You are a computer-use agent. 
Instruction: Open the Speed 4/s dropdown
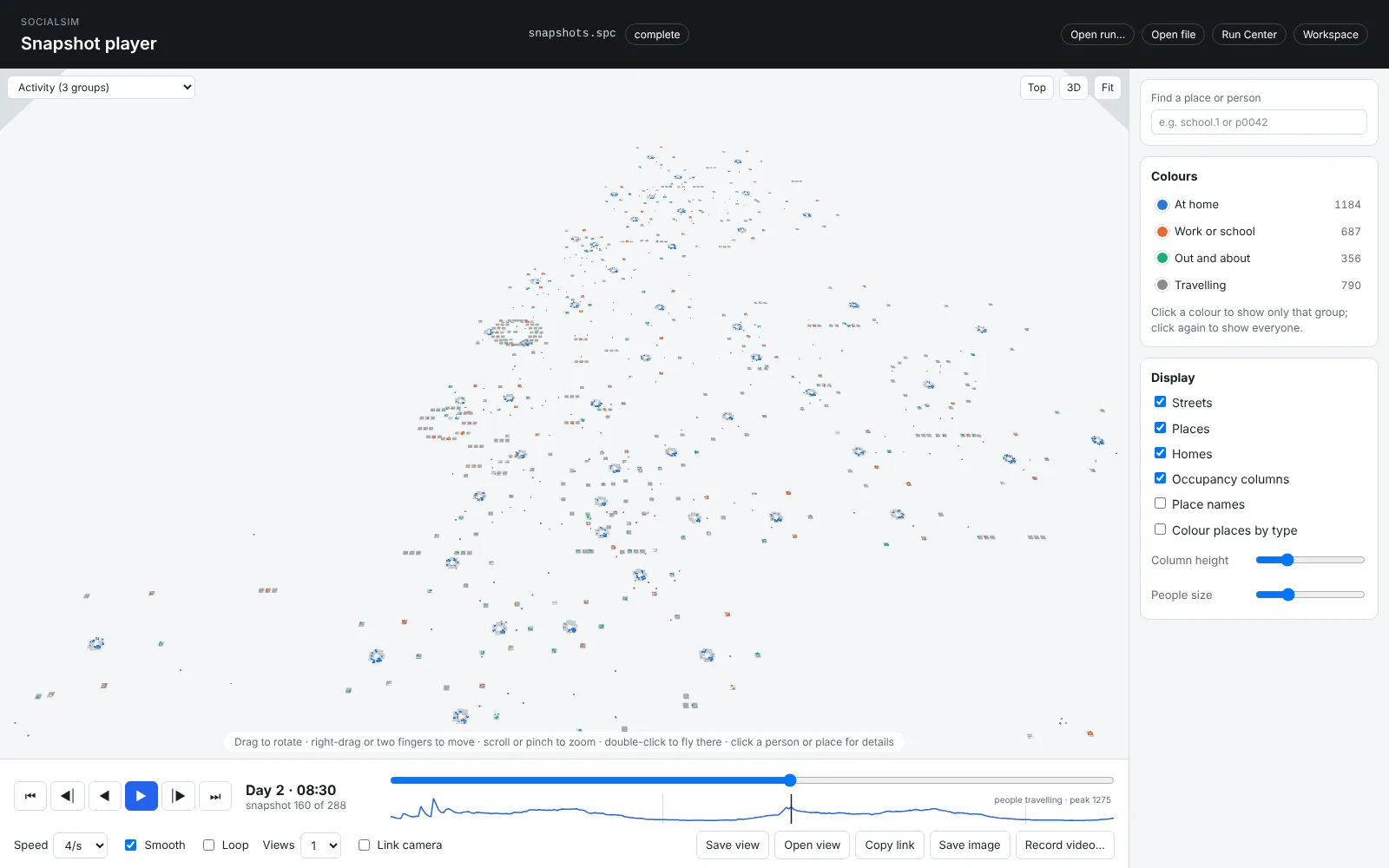click(81, 845)
